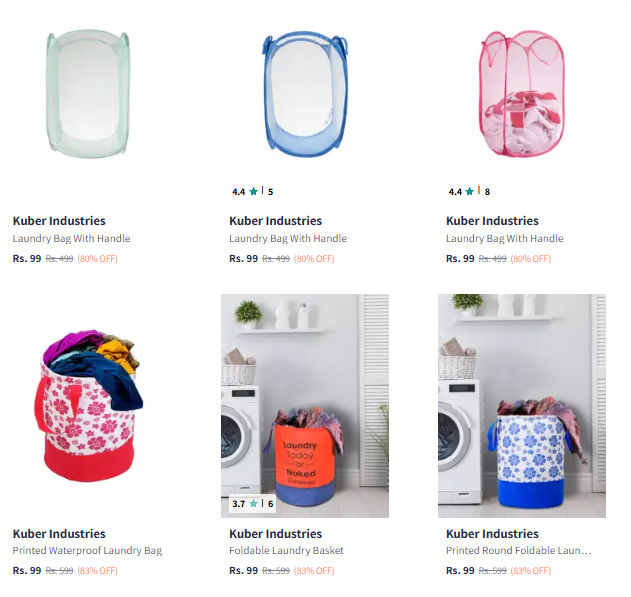Click Kuber Industries brand above Printed Round Foldable
Image resolution: width=631 pixels, height=597 pixels.
[x=492, y=533]
